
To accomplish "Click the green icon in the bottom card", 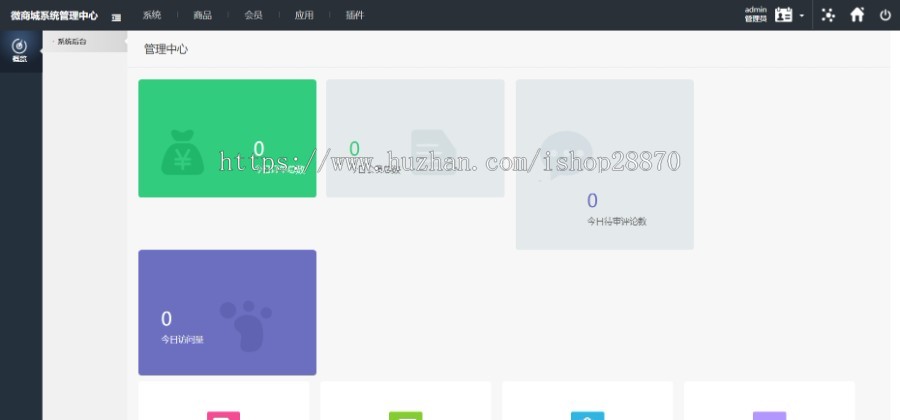I will pos(405,416).
